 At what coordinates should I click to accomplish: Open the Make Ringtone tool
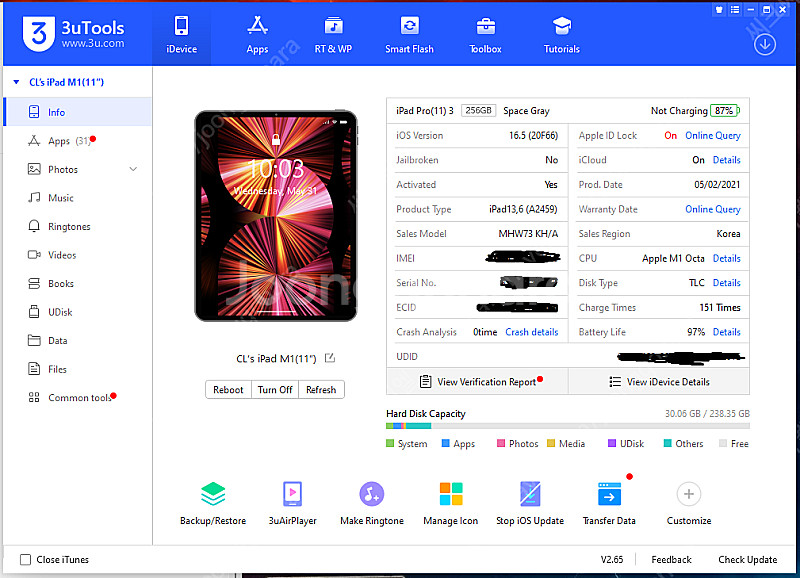[x=371, y=494]
